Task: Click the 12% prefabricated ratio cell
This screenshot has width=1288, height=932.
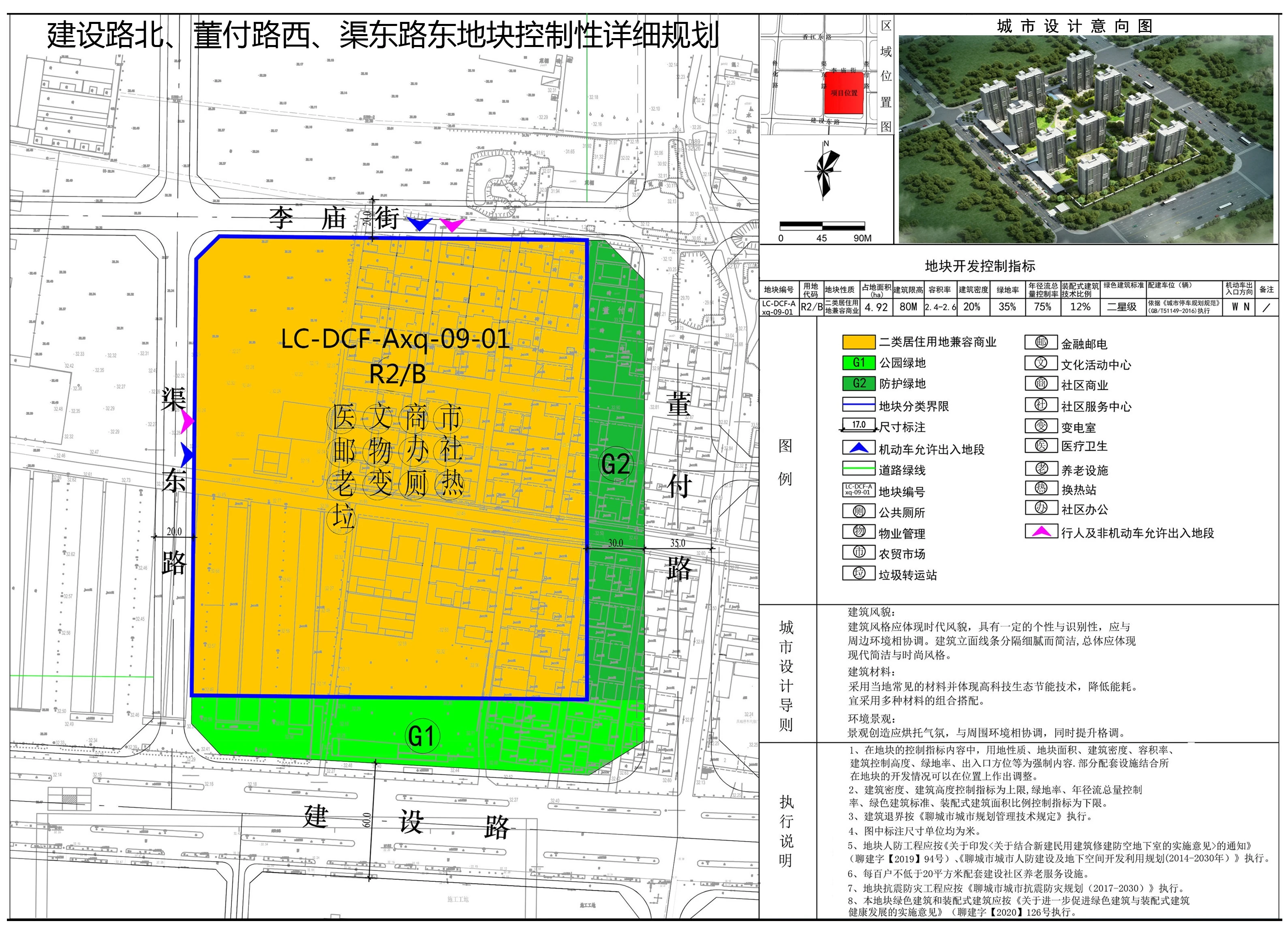Action: pyautogui.click(x=1080, y=307)
